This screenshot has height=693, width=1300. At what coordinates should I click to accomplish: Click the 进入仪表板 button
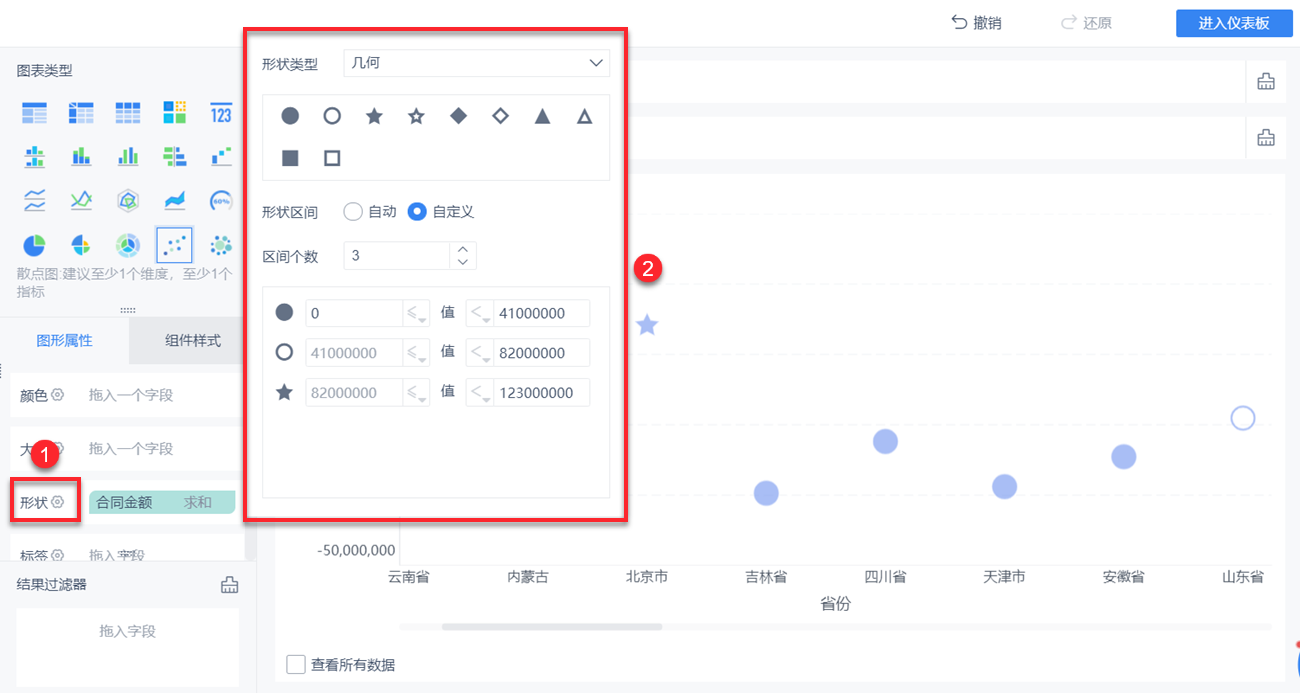(x=1234, y=23)
